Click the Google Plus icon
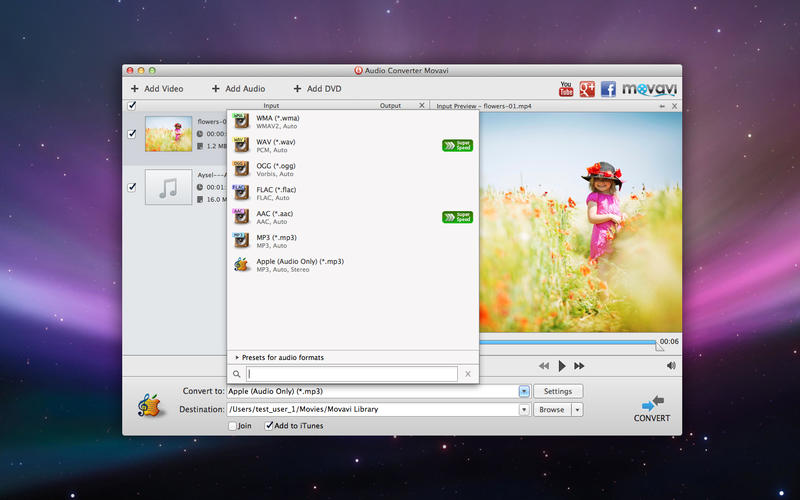Image resolution: width=800 pixels, height=500 pixels. click(586, 89)
